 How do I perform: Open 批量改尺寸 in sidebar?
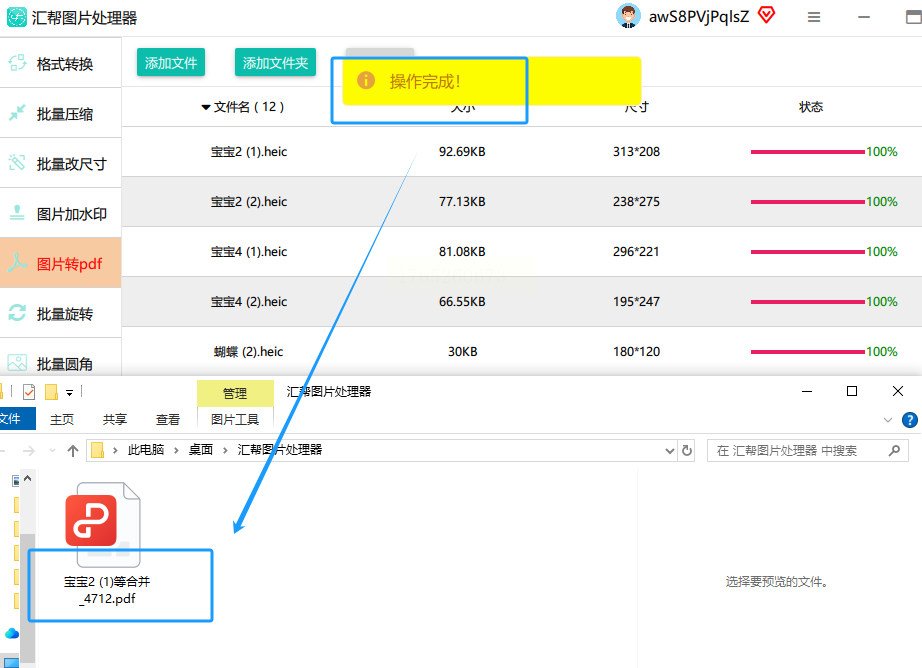pyautogui.click(x=61, y=163)
